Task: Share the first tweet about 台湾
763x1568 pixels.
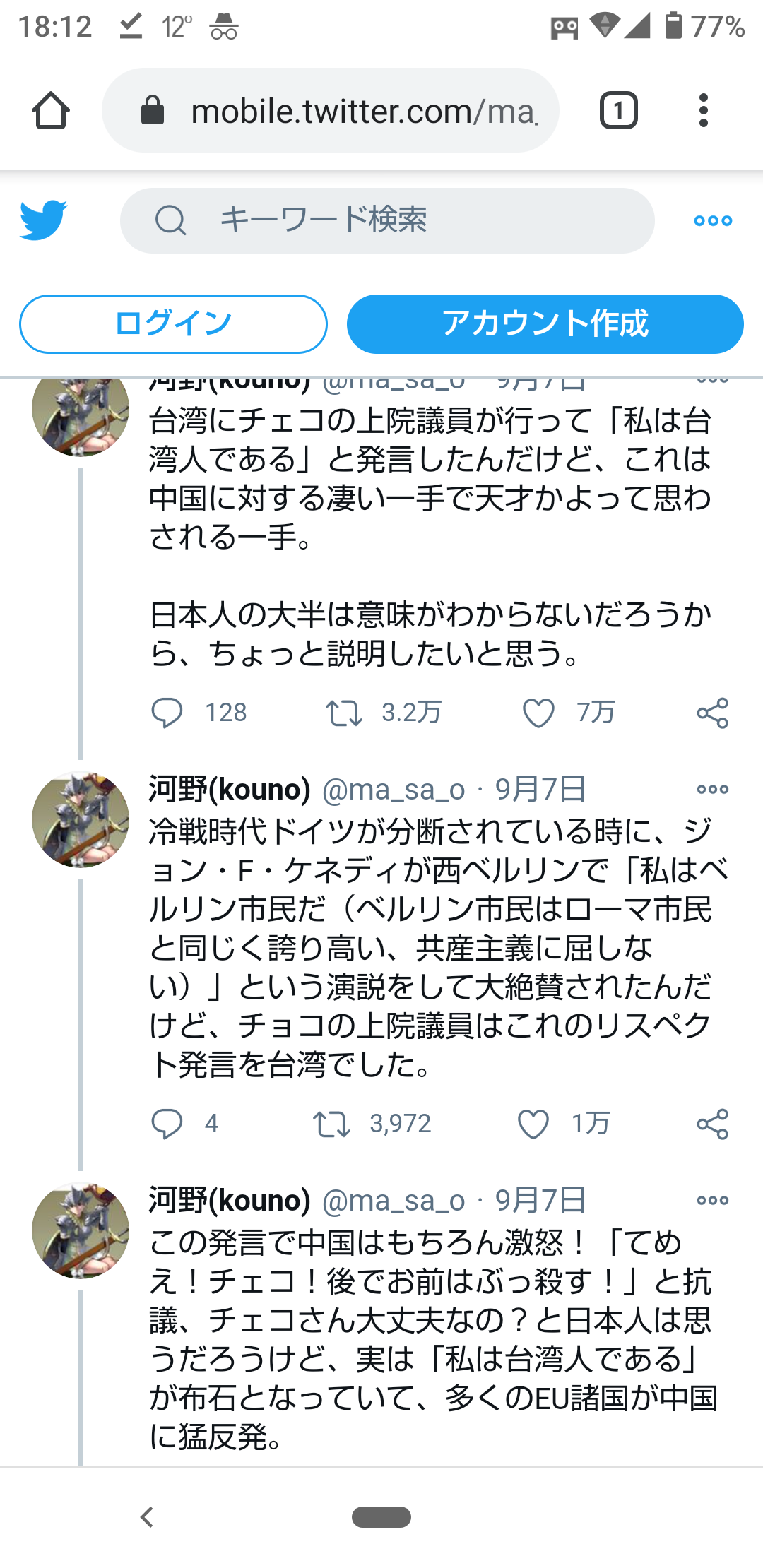Action: [712, 713]
